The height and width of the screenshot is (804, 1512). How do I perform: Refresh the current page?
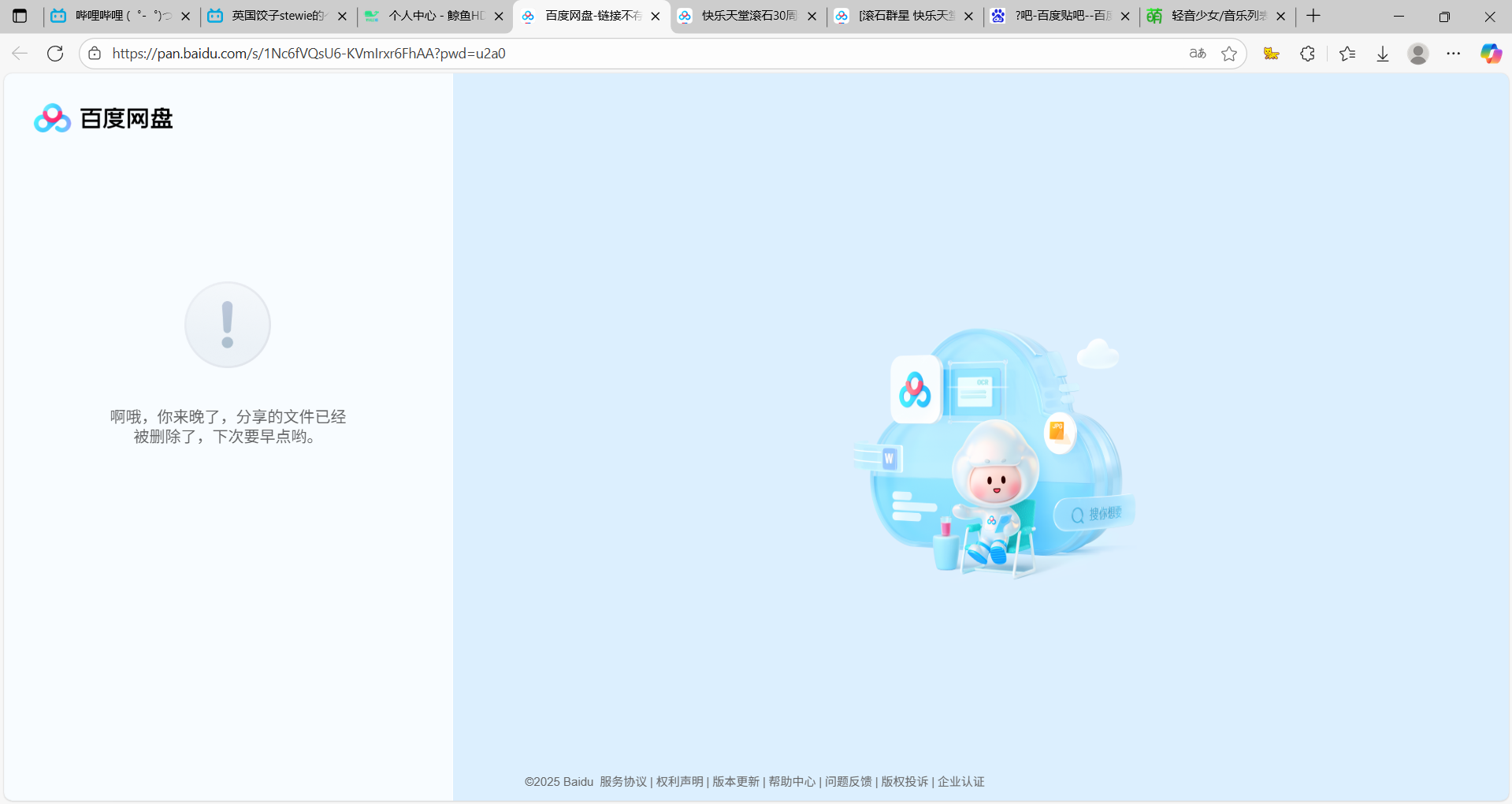pyautogui.click(x=55, y=54)
